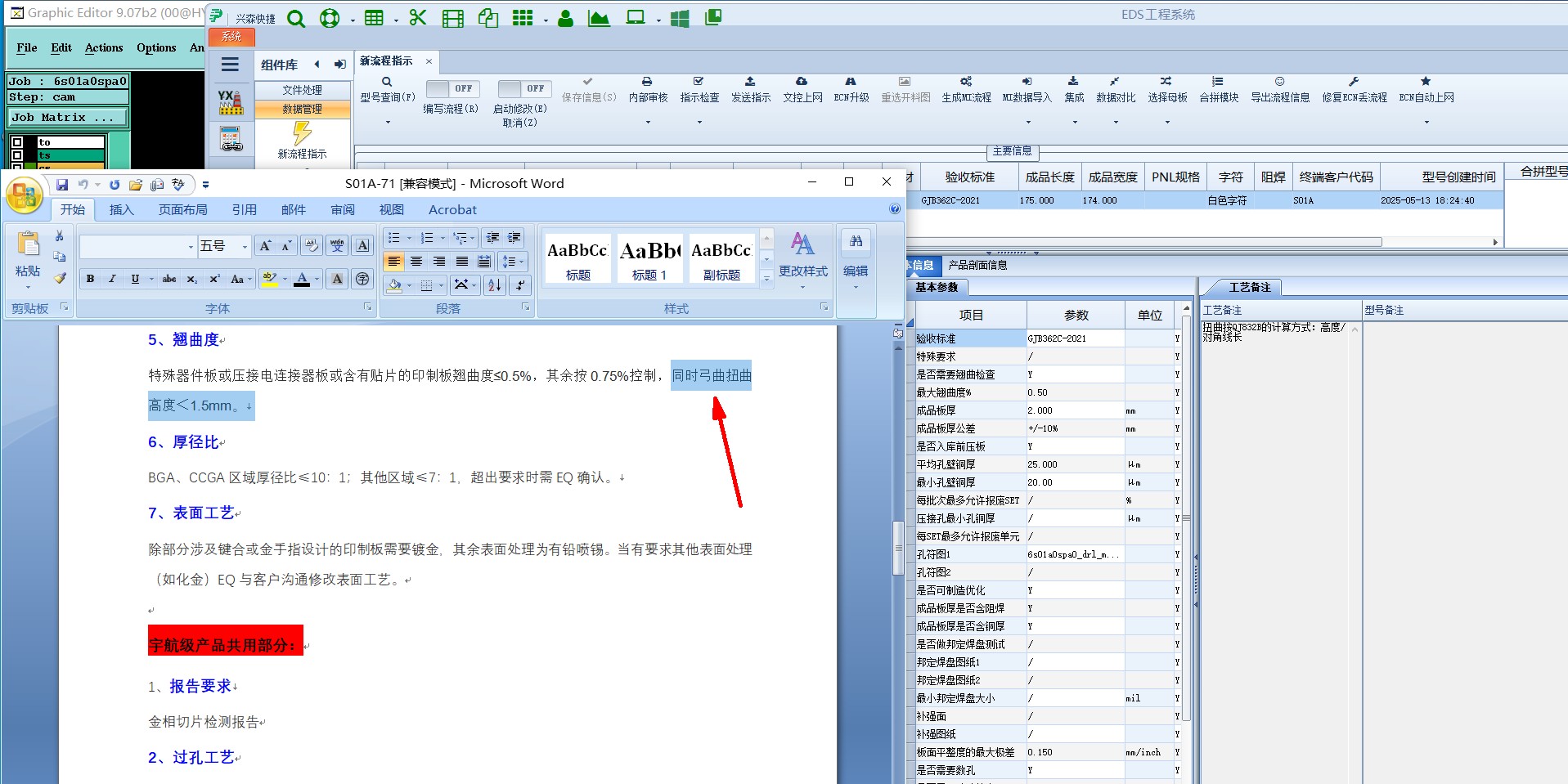Click the YX factory icon in EDS sidebar

pyautogui.click(x=231, y=102)
